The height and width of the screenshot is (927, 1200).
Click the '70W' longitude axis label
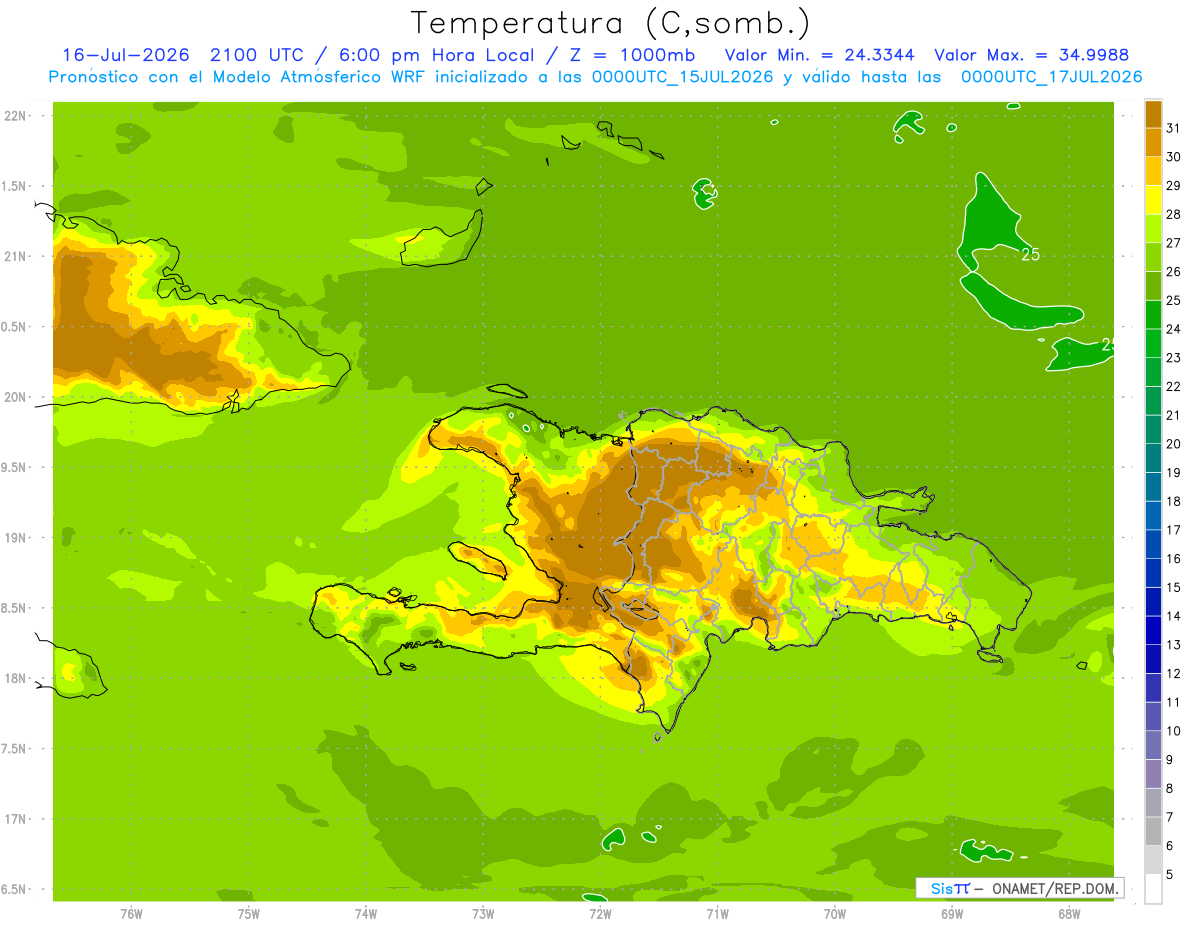point(835,913)
